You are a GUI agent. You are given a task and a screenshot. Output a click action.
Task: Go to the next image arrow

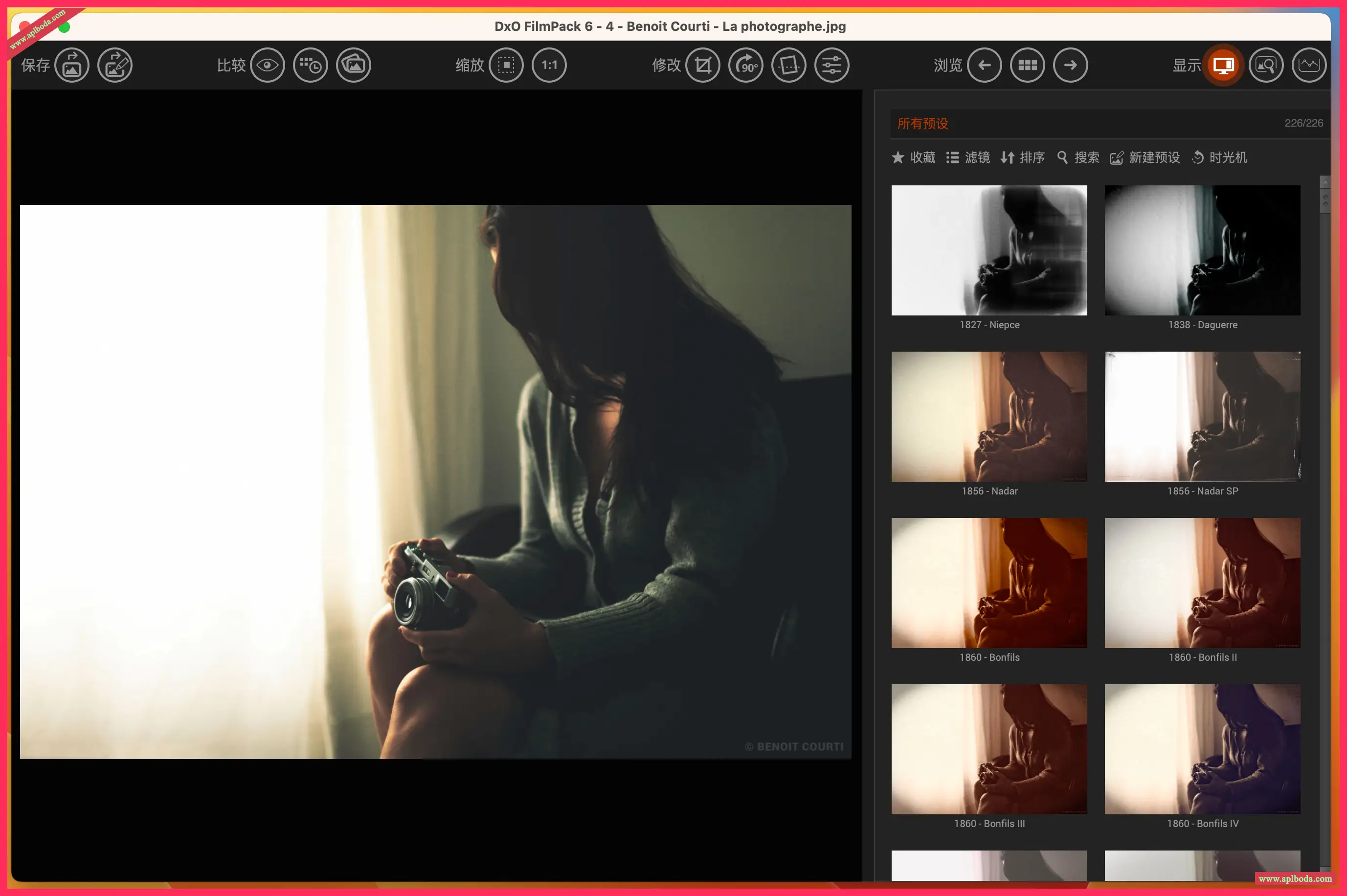tap(1070, 65)
